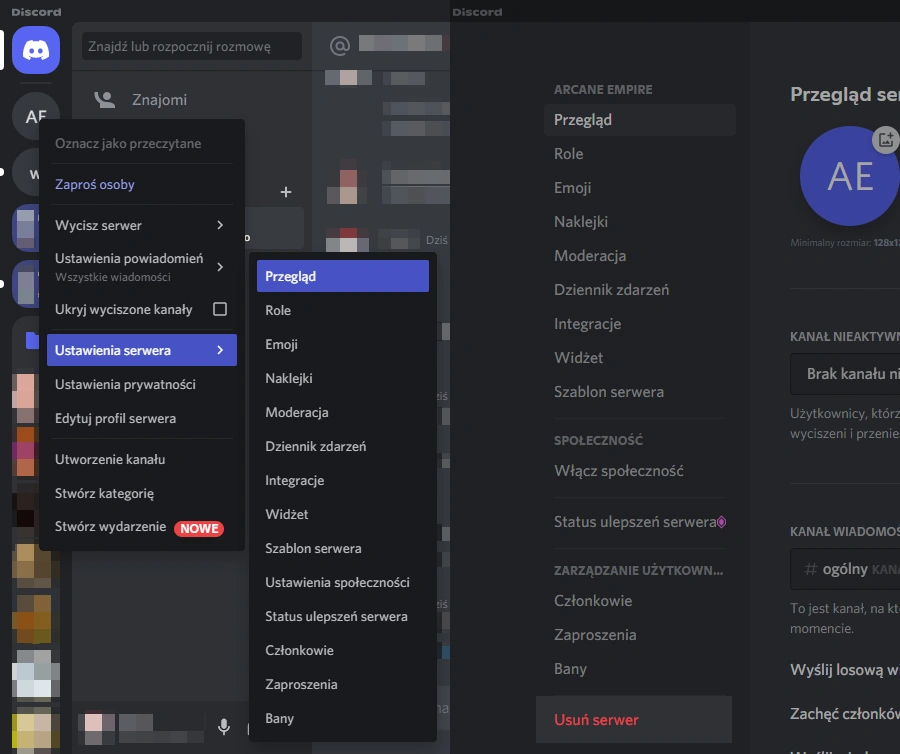This screenshot has width=900, height=754.
Task: Open 'Zaproszenia' in the settings sidebar
Action: tap(639, 635)
